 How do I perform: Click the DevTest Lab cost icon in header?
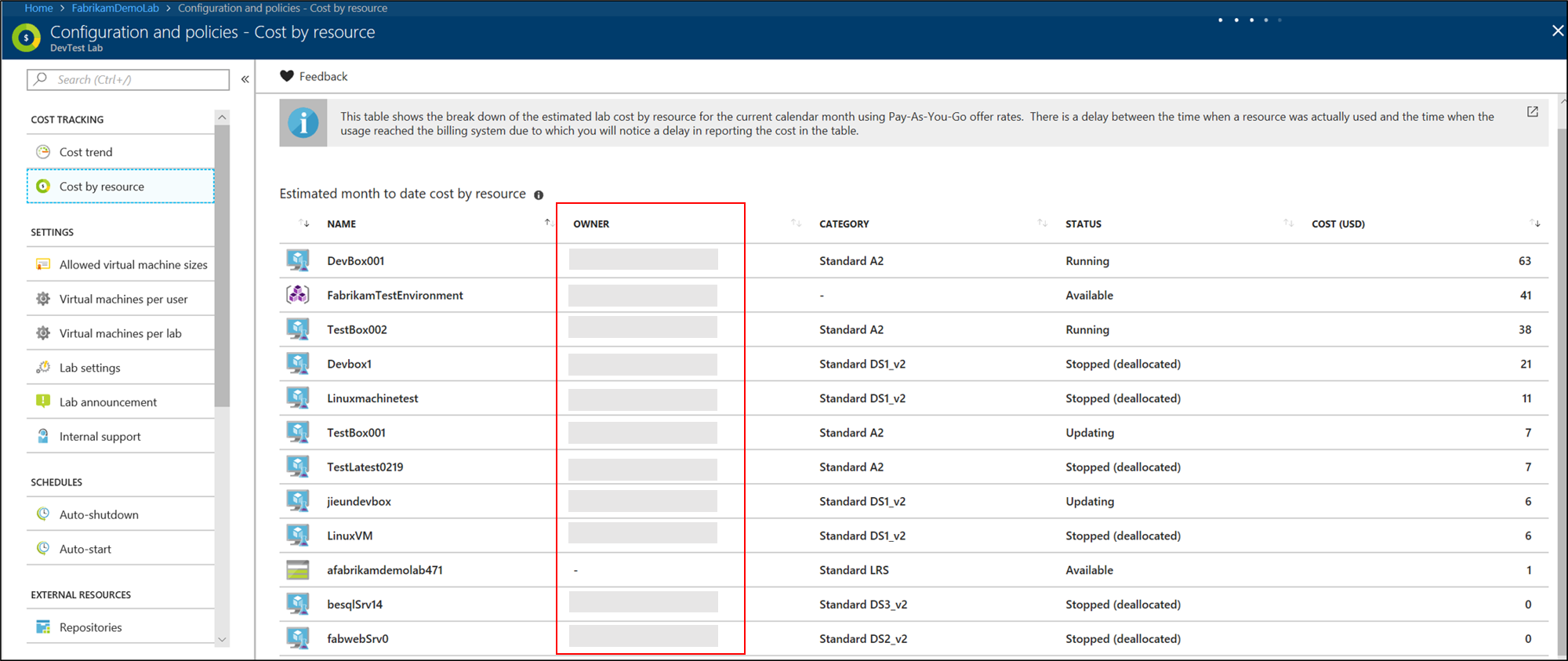[x=26, y=37]
